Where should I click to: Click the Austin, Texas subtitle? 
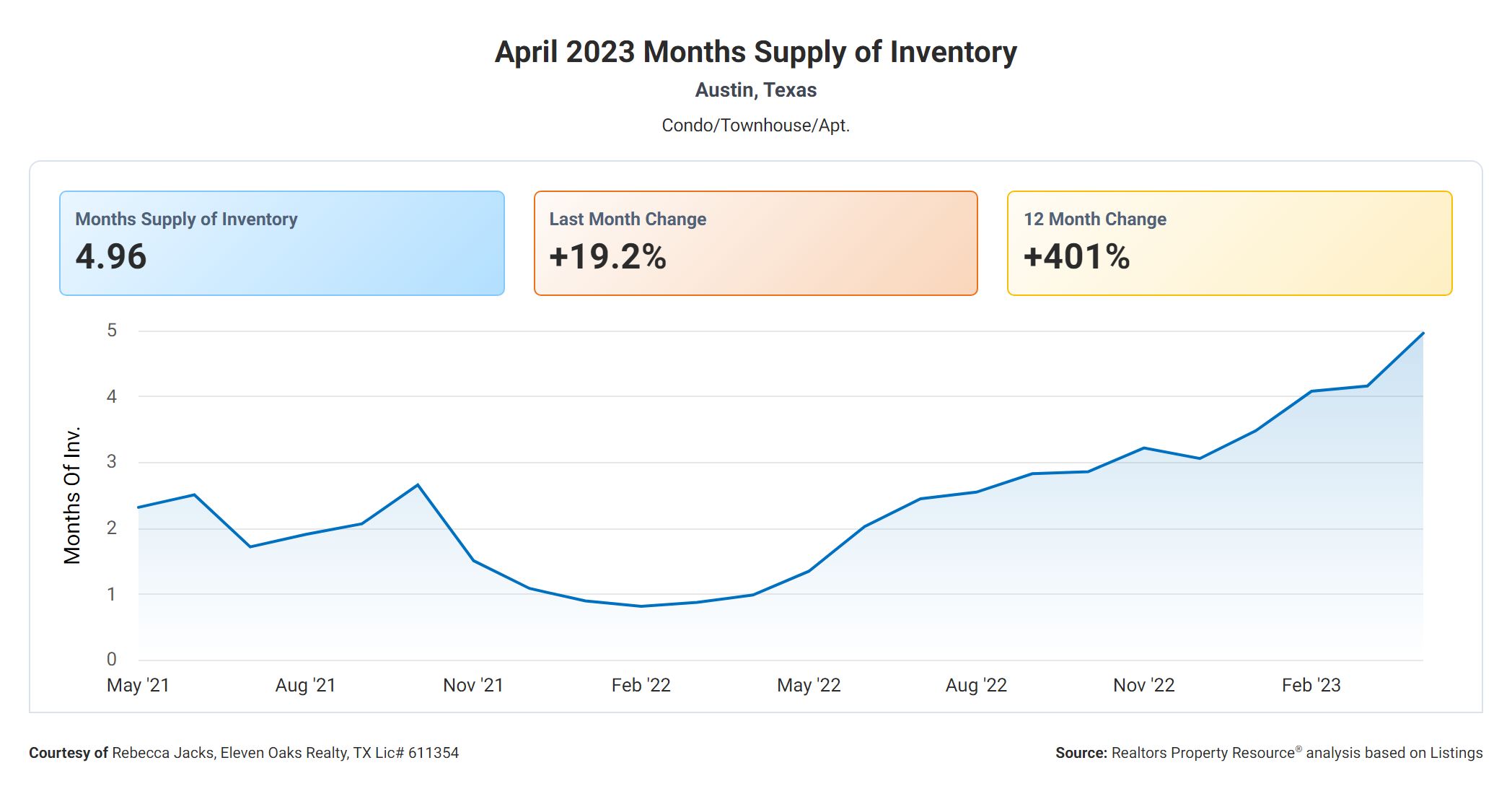pyautogui.click(x=755, y=90)
